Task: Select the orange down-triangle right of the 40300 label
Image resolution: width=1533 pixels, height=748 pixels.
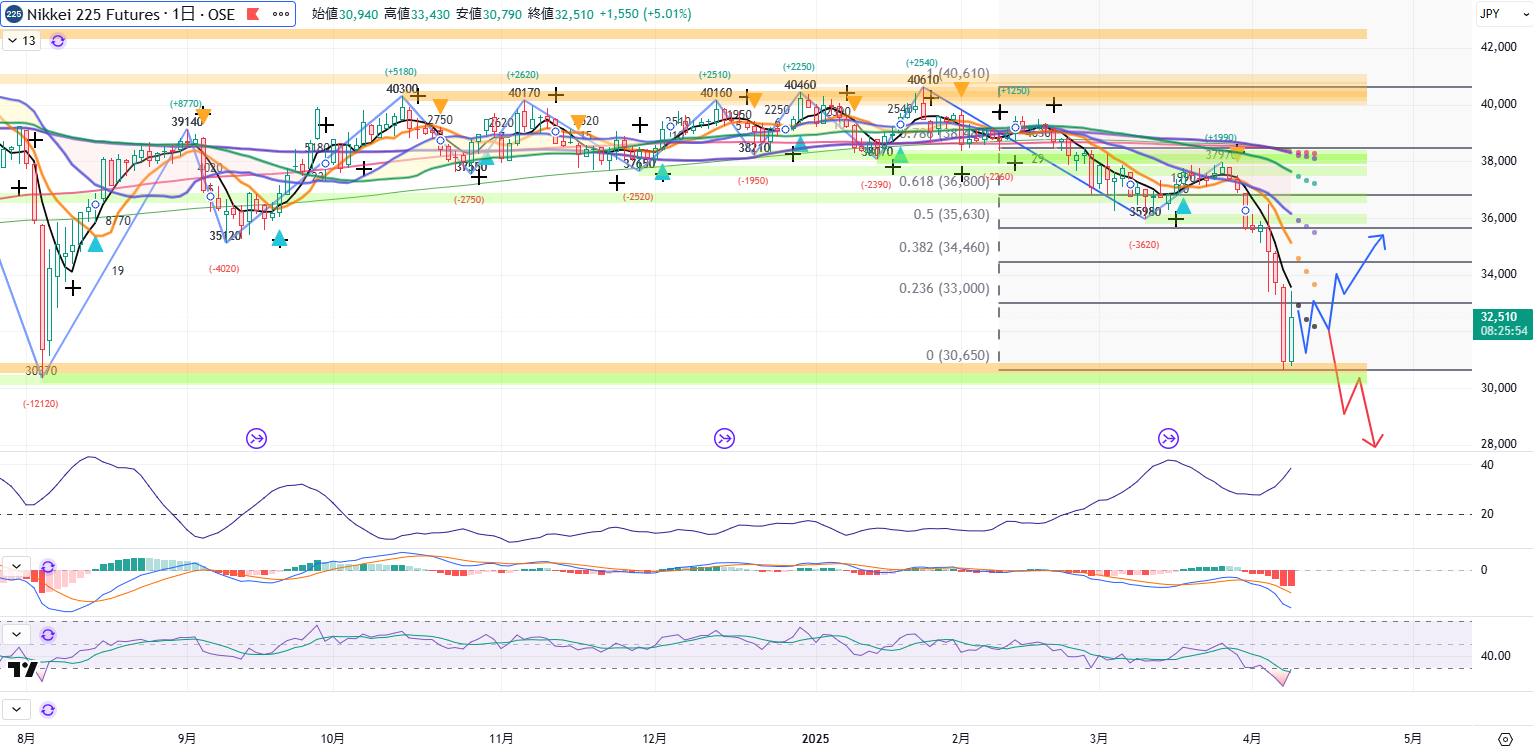Action: 440,105
